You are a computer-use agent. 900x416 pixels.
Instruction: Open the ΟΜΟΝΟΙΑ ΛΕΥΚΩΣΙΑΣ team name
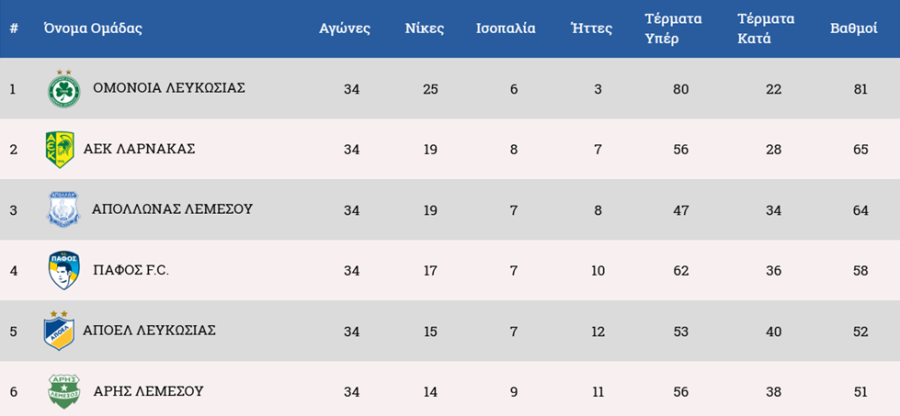tap(169, 88)
